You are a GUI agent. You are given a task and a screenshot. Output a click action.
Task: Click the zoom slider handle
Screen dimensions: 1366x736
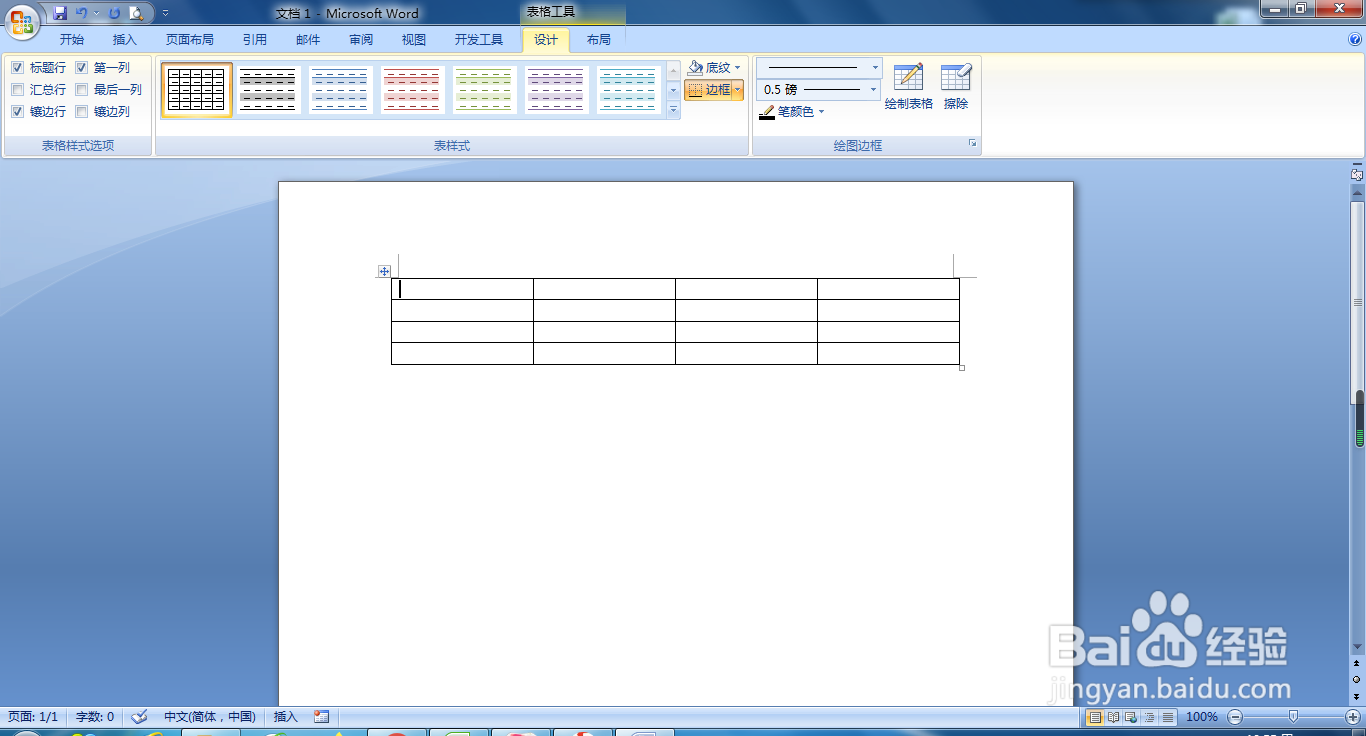(x=1294, y=716)
